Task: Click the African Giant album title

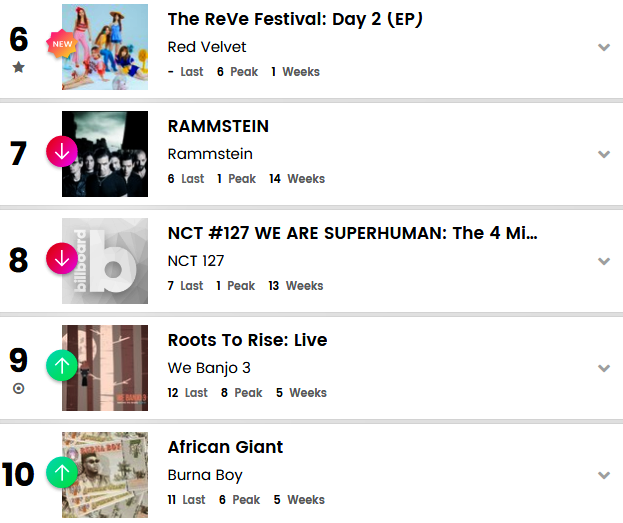Action: (225, 447)
